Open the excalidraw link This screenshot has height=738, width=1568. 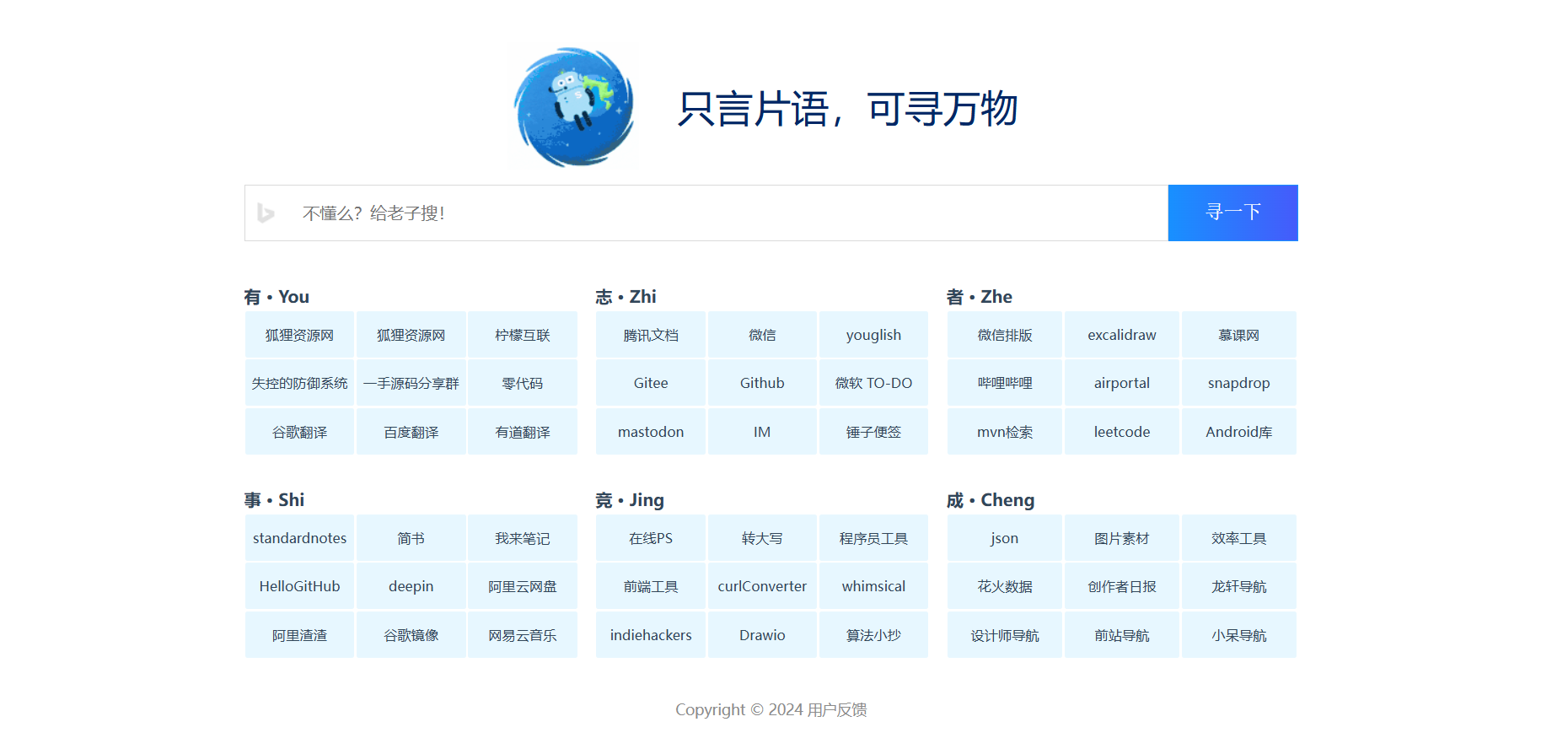[1122, 335]
